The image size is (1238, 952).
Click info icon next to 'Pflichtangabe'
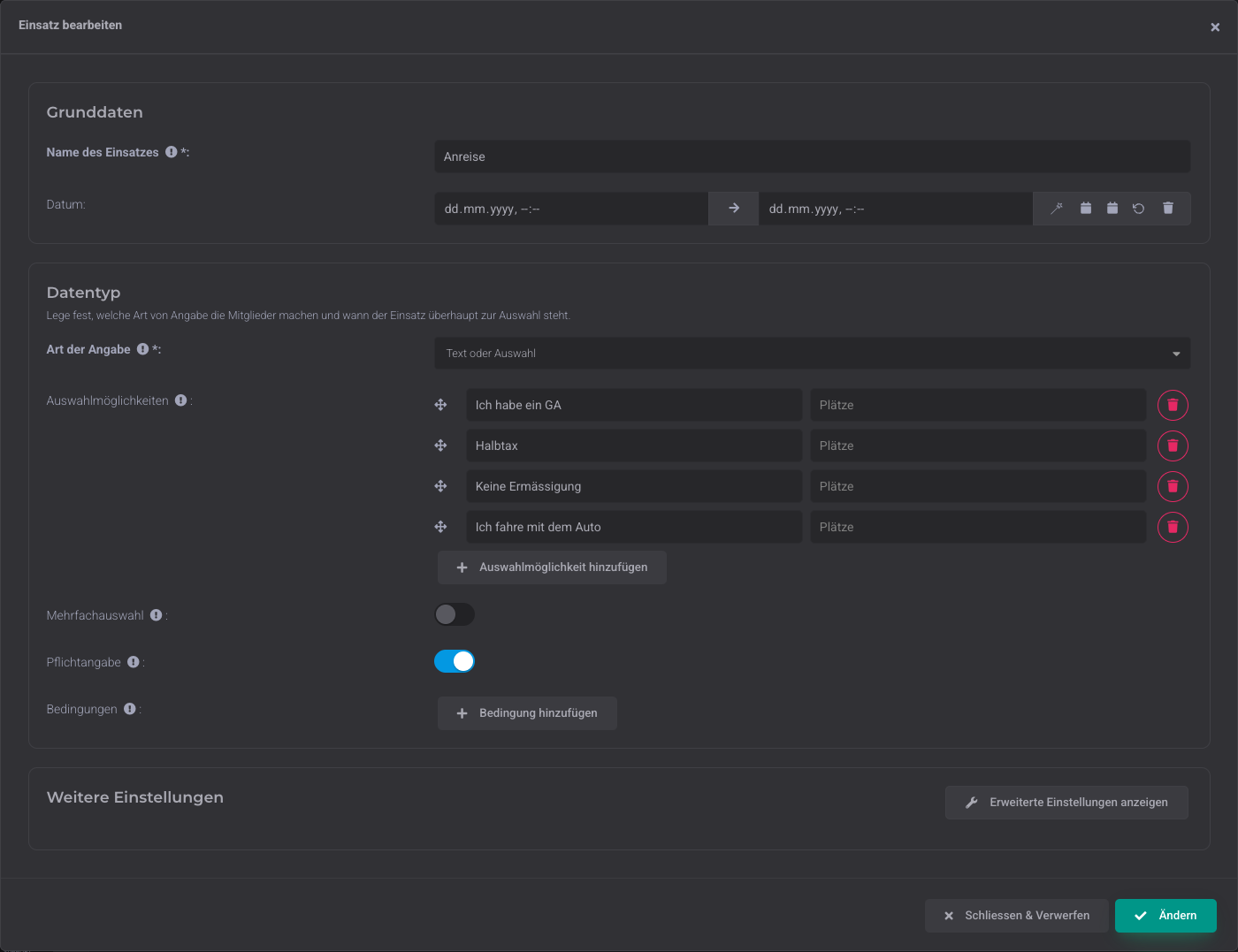134,662
